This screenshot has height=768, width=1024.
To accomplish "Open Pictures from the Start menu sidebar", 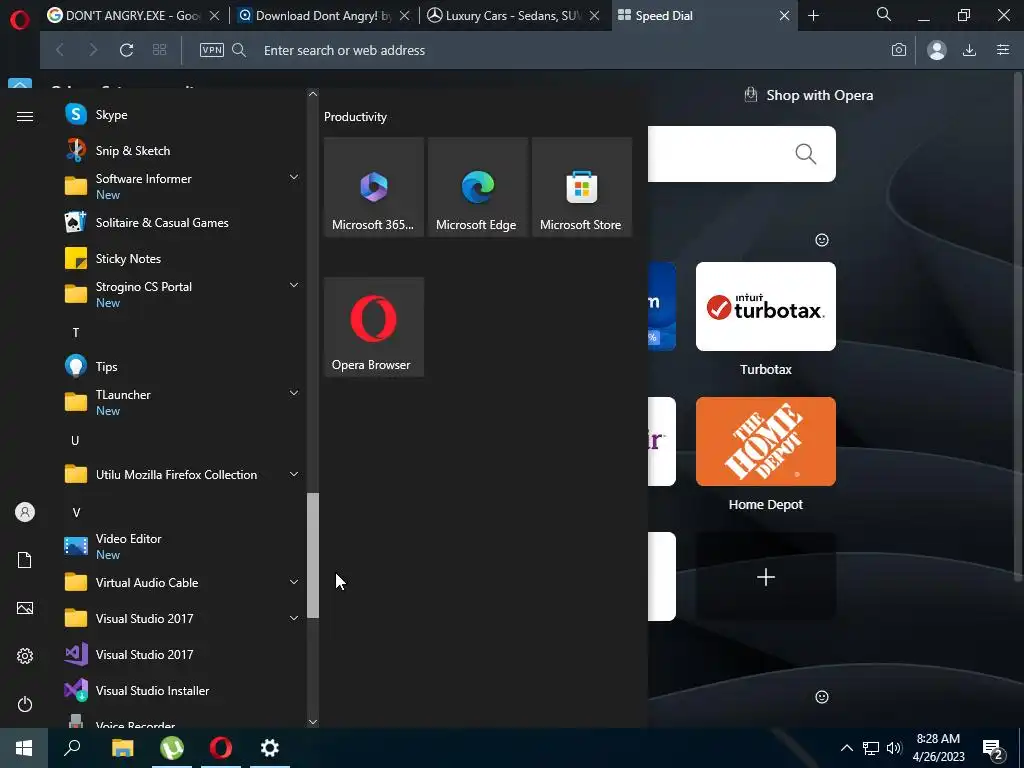I will (x=25, y=608).
